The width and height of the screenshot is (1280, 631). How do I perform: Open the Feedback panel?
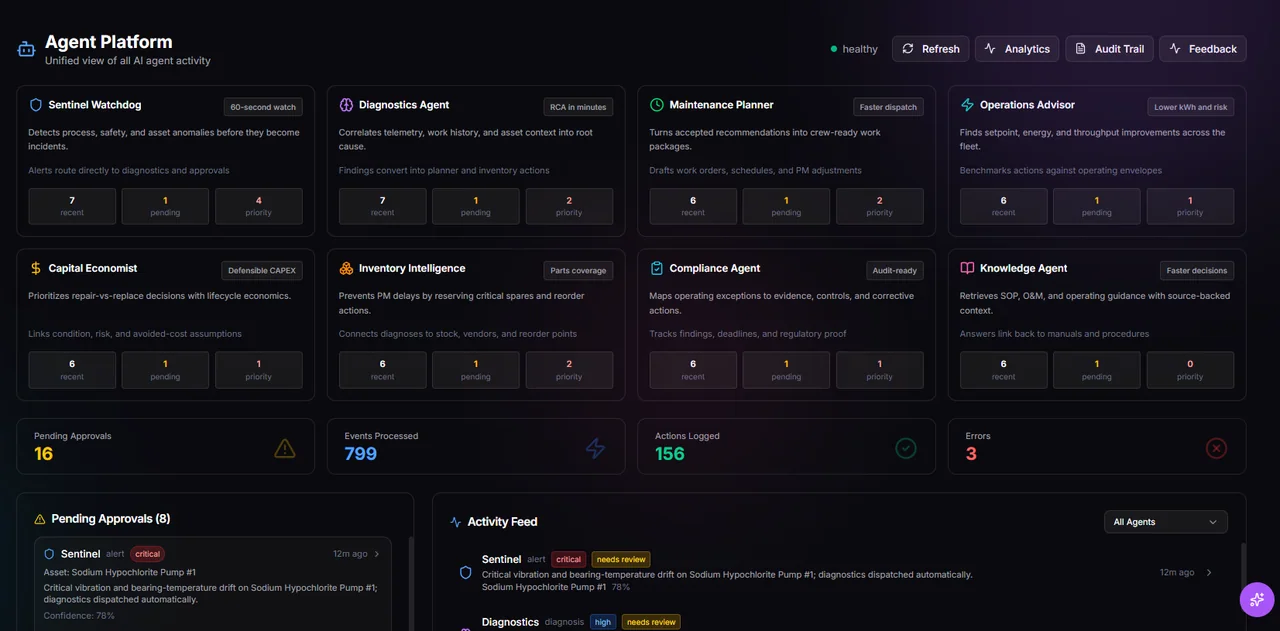(x=1203, y=49)
